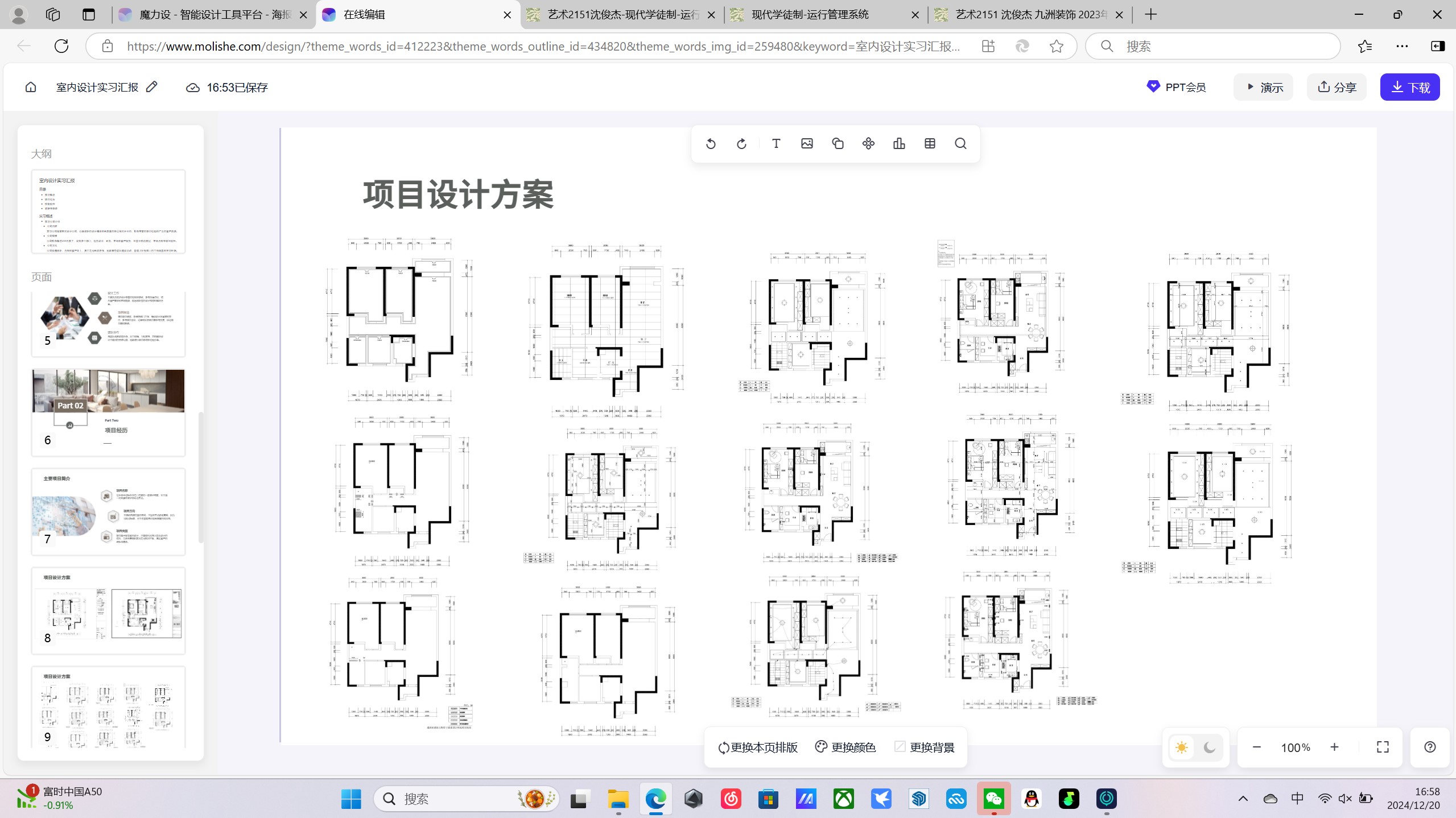Show hidden system tray icons chevron
The image size is (1456, 818).
click(1243, 799)
